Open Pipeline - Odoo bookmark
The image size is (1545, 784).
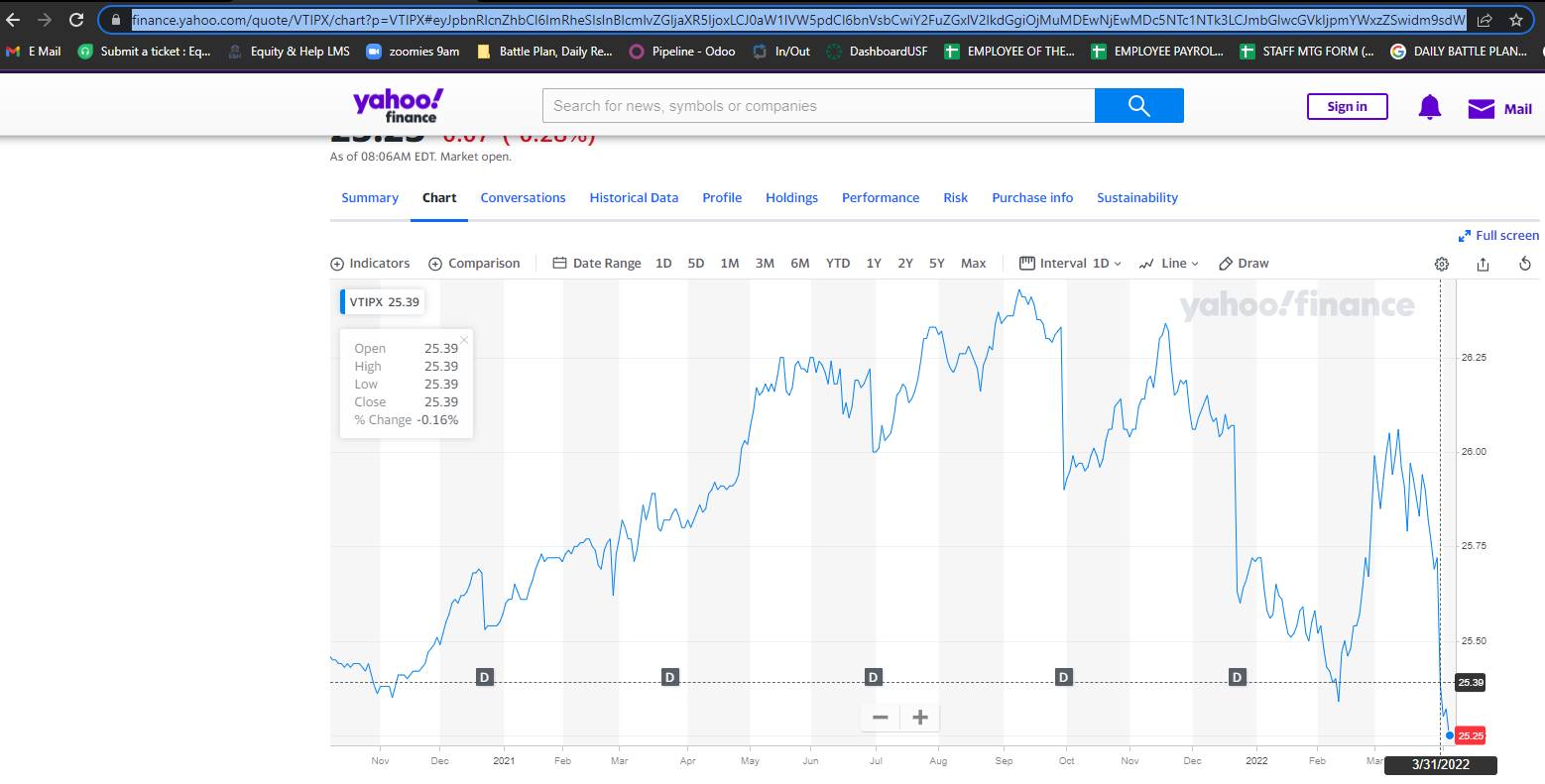tap(682, 52)
